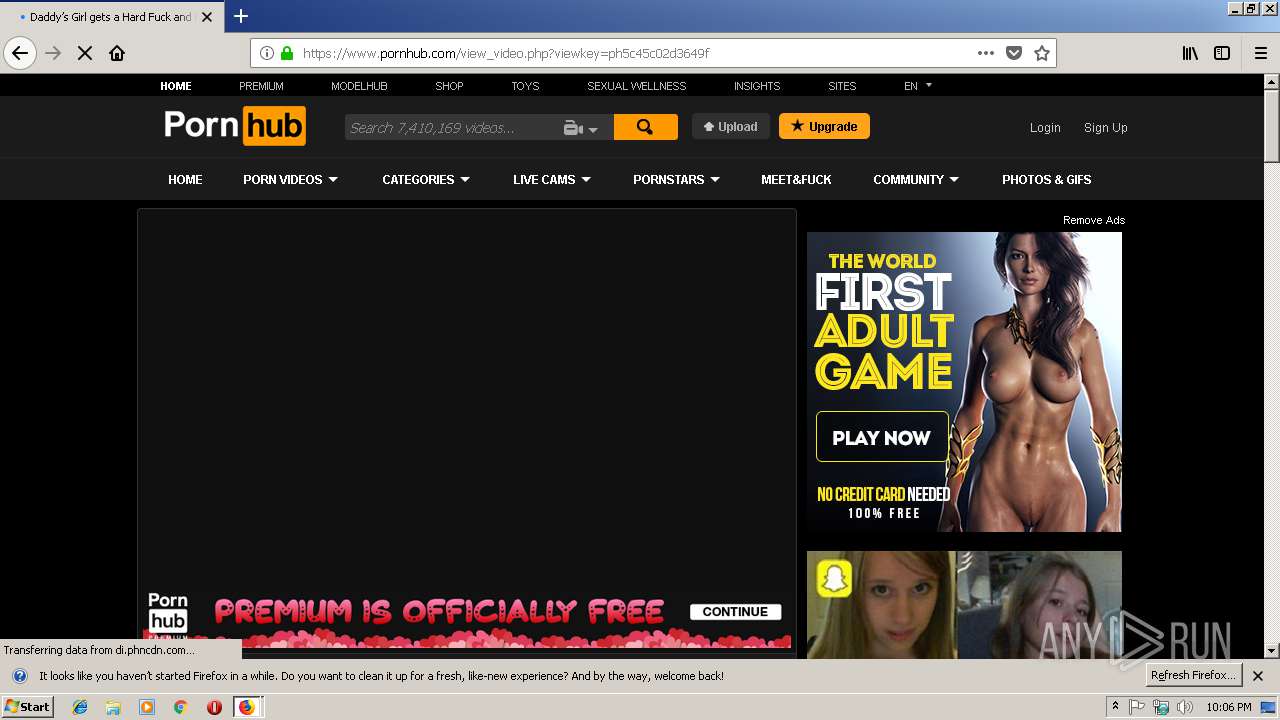Open the Firefox home page icon
The height and width of the screenshot is (720, 1280).
(x=117, y=53)
